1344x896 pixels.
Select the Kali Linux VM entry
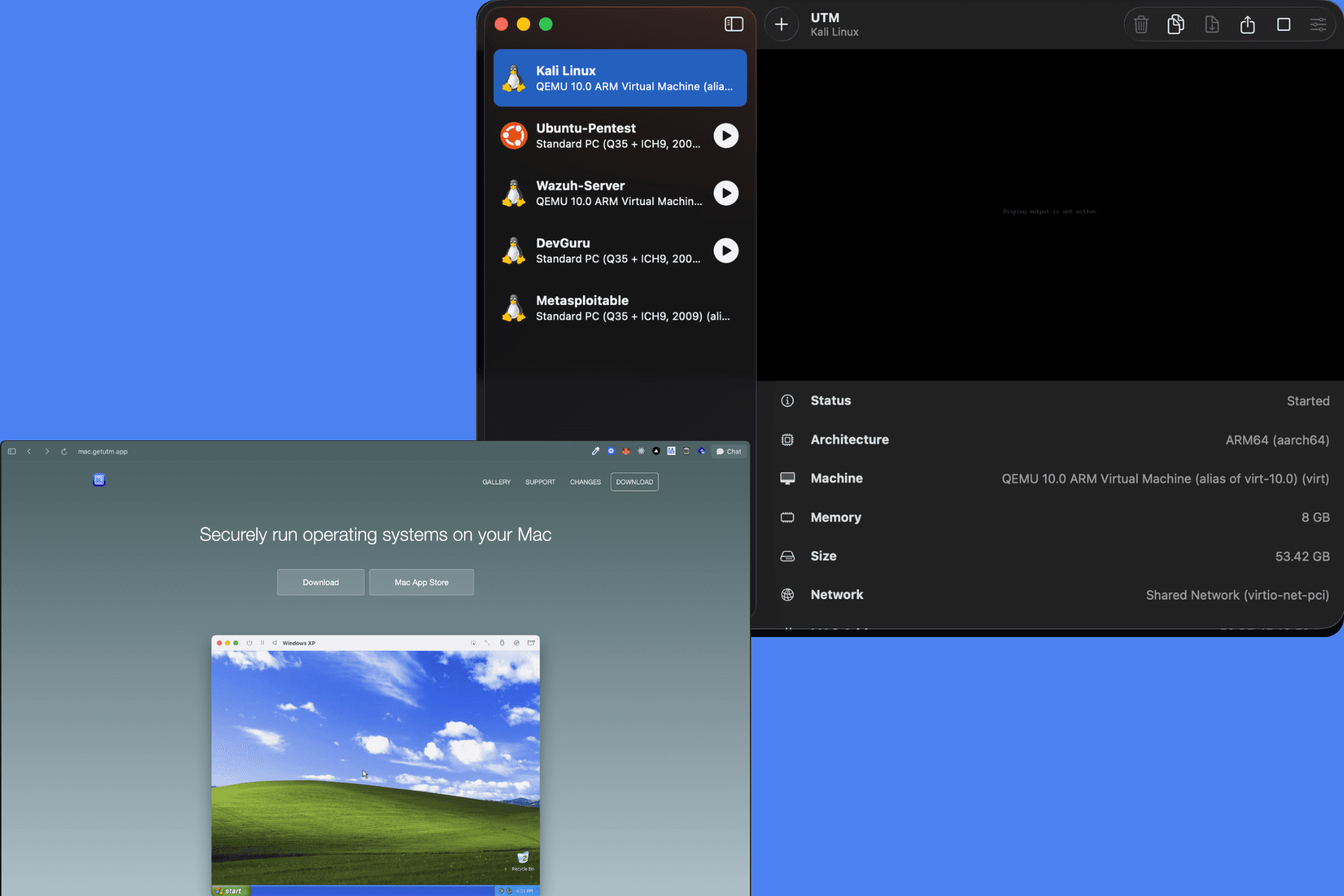pyautogui.click(x=620, y=78)
